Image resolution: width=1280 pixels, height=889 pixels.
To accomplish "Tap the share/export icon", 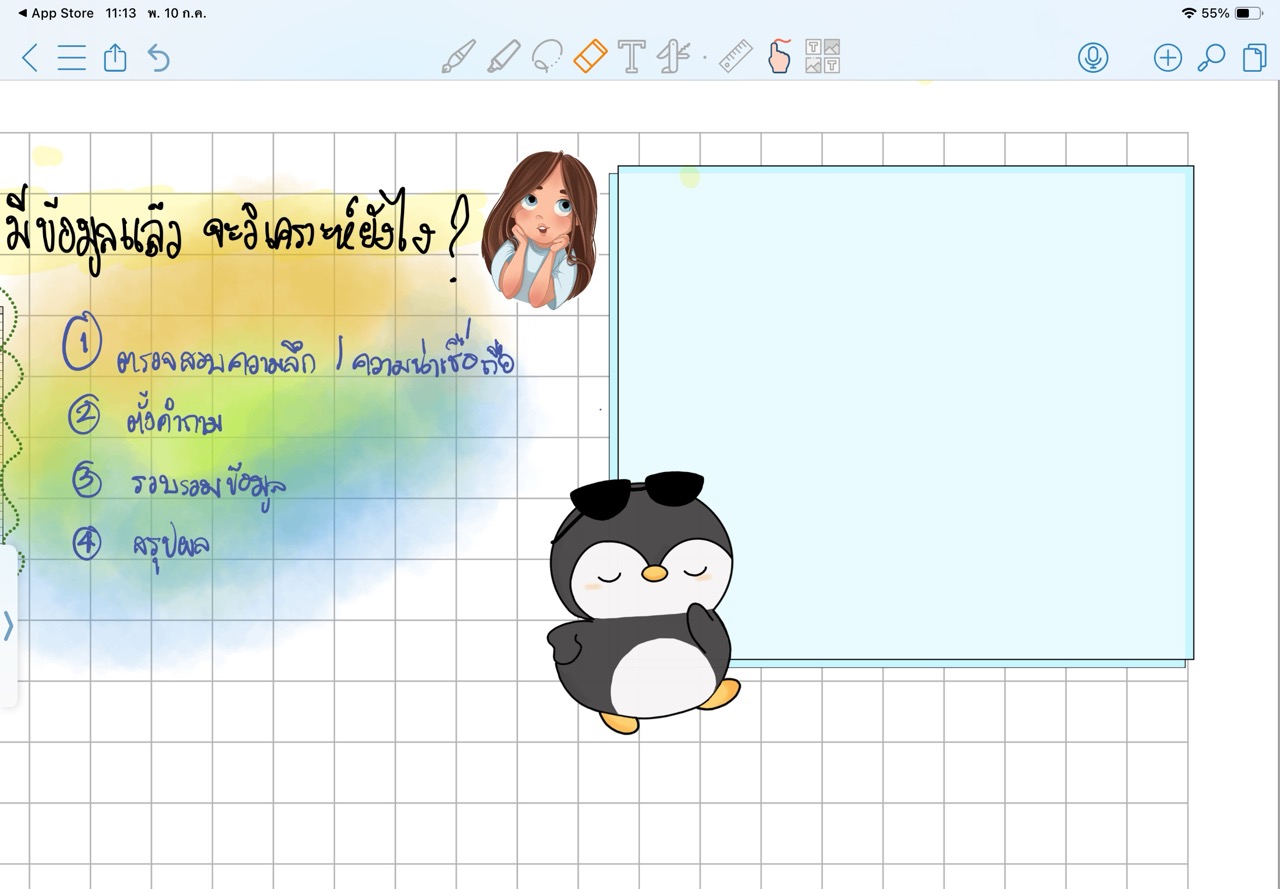I will click(x=115, y=58).
